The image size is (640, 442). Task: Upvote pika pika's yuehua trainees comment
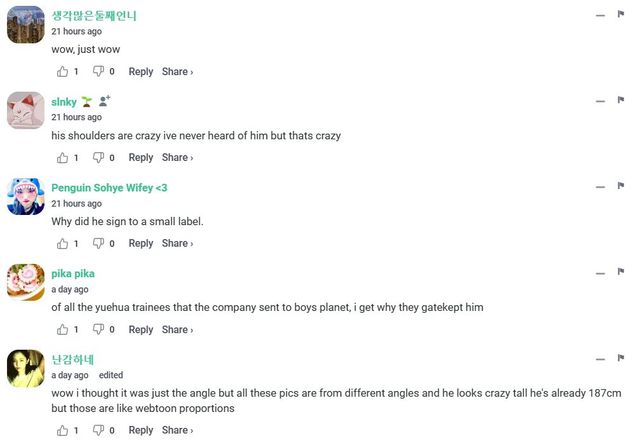coord(63,330)
